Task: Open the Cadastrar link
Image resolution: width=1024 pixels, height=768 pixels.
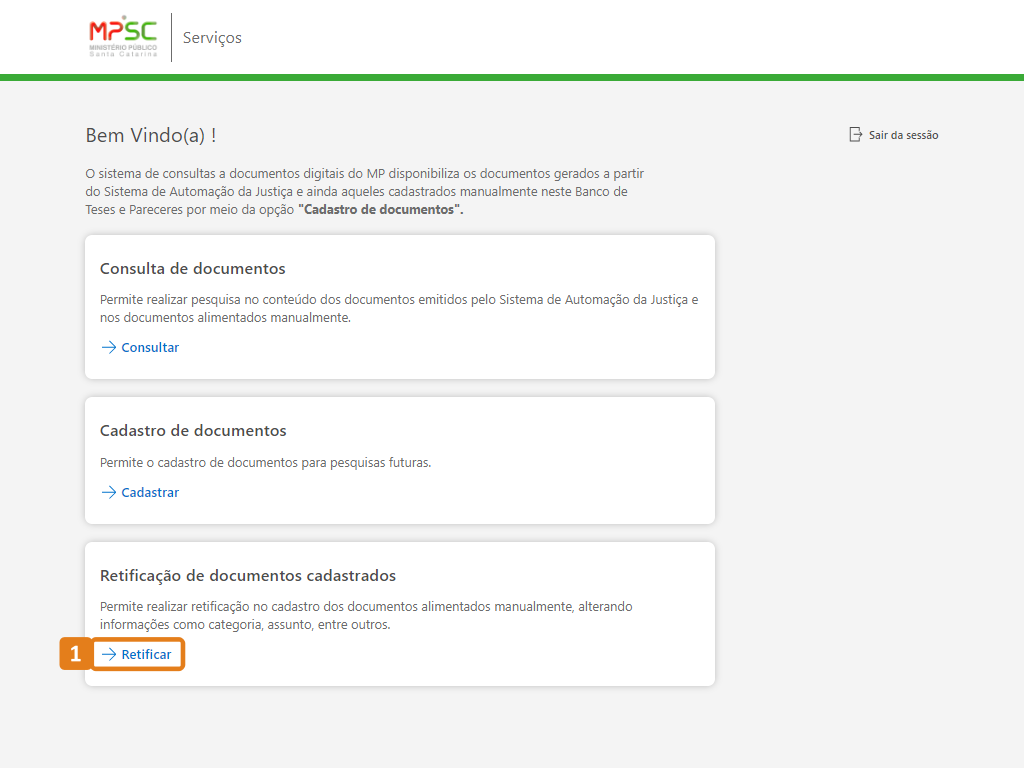Action: click(x=150, y=493)
